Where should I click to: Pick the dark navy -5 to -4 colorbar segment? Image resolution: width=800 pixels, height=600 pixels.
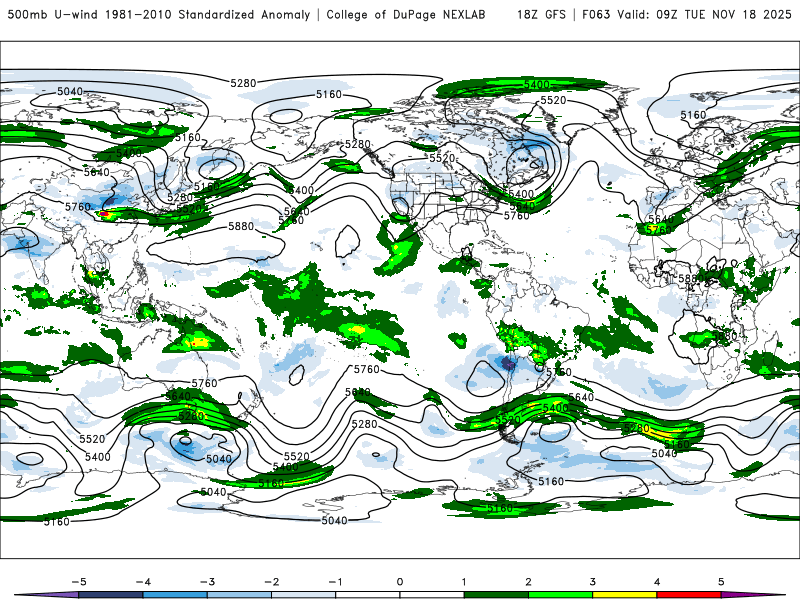[111, 595]
